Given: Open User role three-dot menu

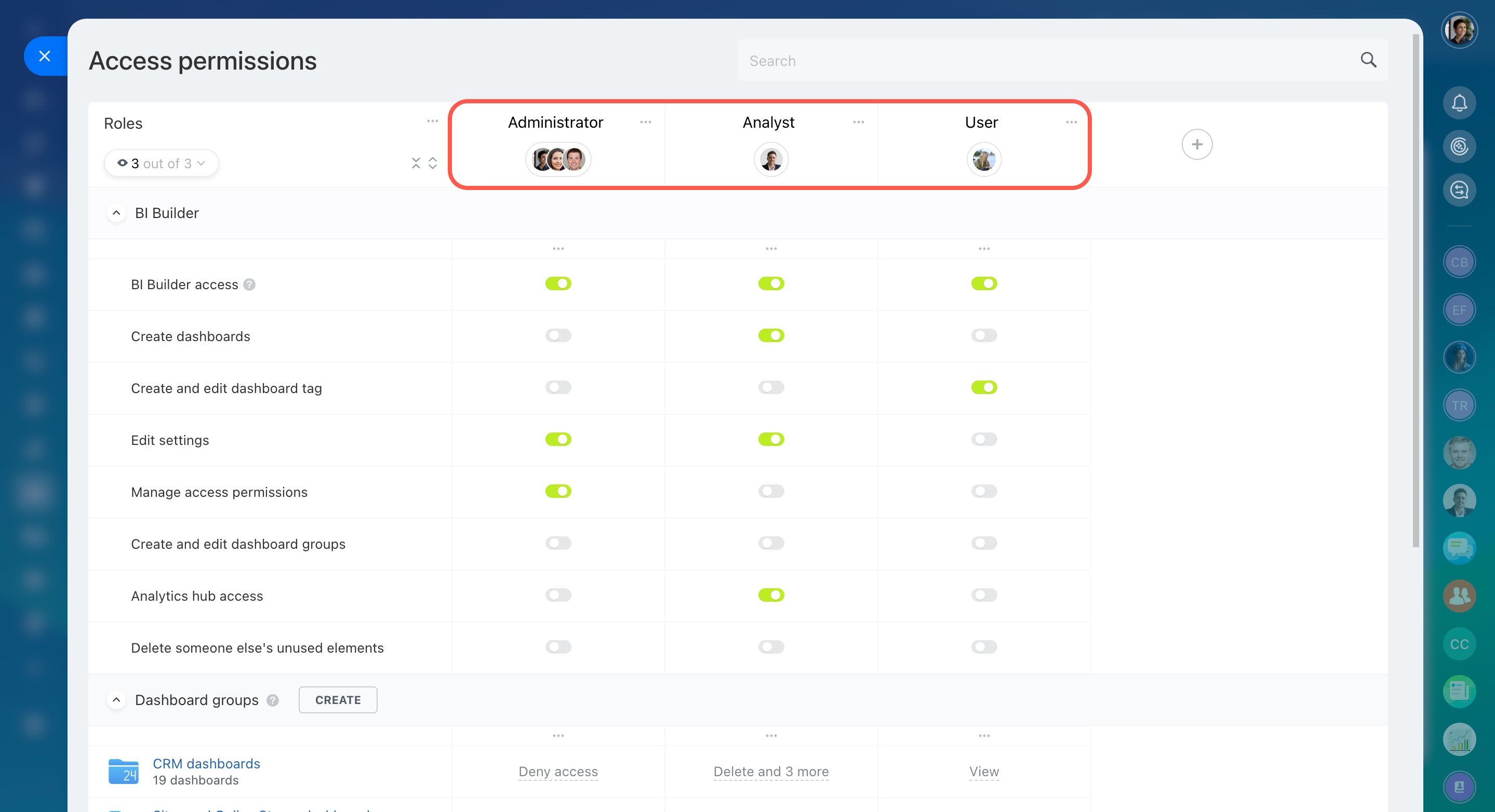Looking at the screenshot, I should tap(1071, 122).
